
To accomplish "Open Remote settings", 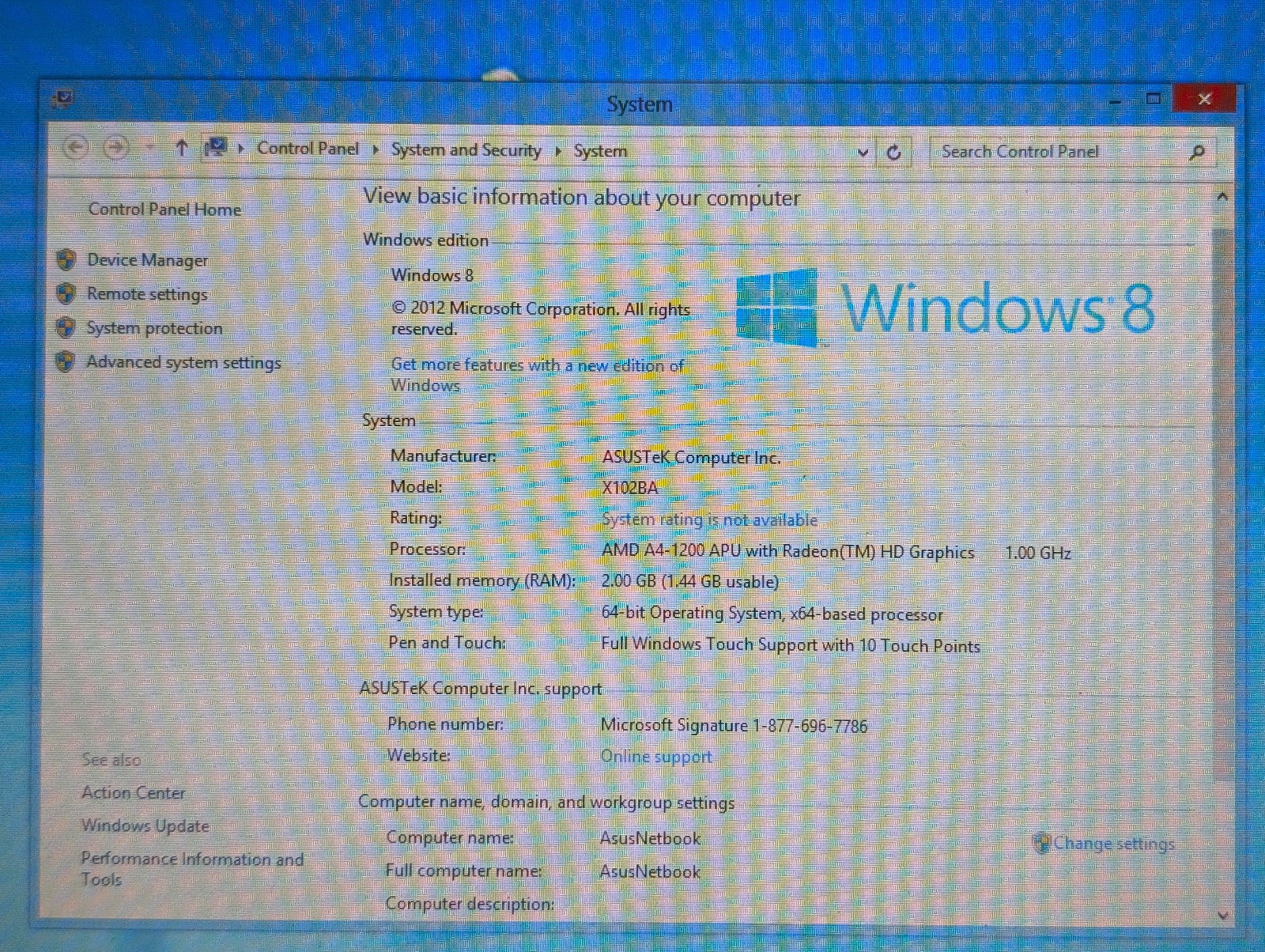I will coord(147,294).
